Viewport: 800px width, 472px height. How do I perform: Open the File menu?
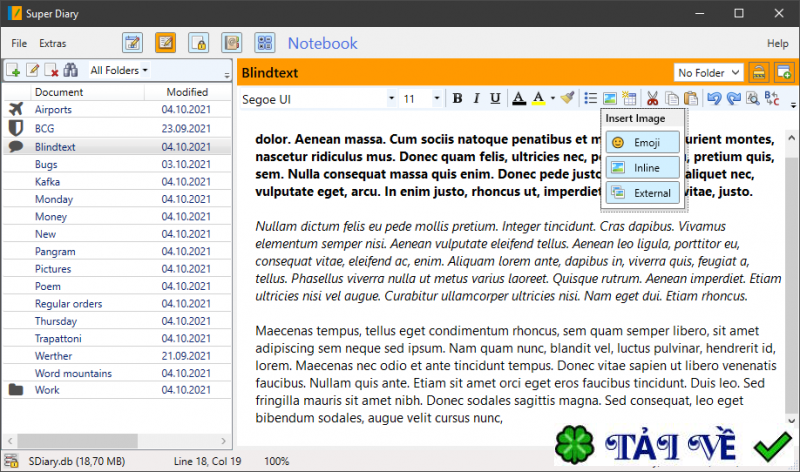coord(19,43)
